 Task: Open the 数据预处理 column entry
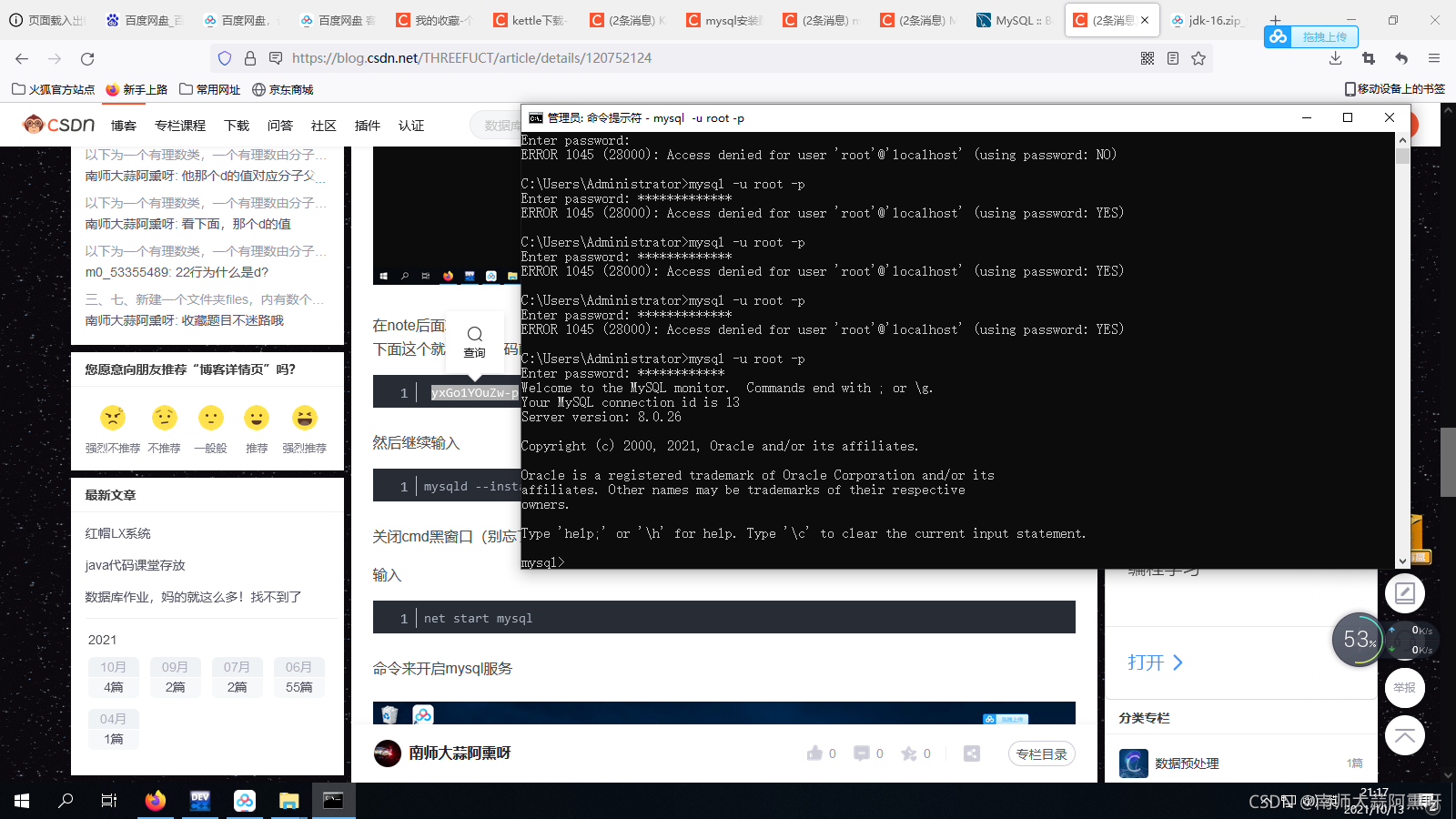[1187, 763]
